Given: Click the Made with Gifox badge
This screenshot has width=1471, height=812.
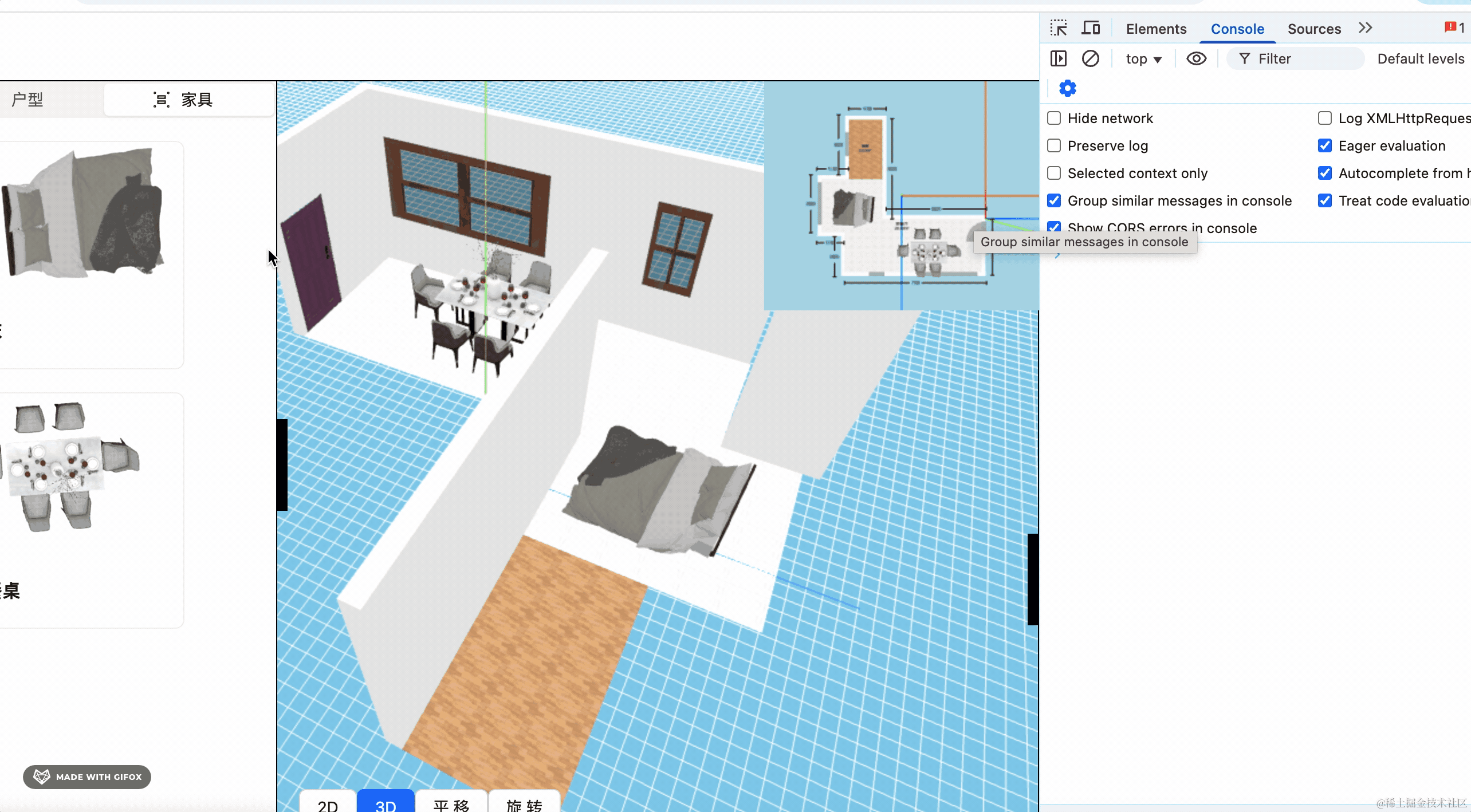Looking at the screenshot, I should (87, 776).
